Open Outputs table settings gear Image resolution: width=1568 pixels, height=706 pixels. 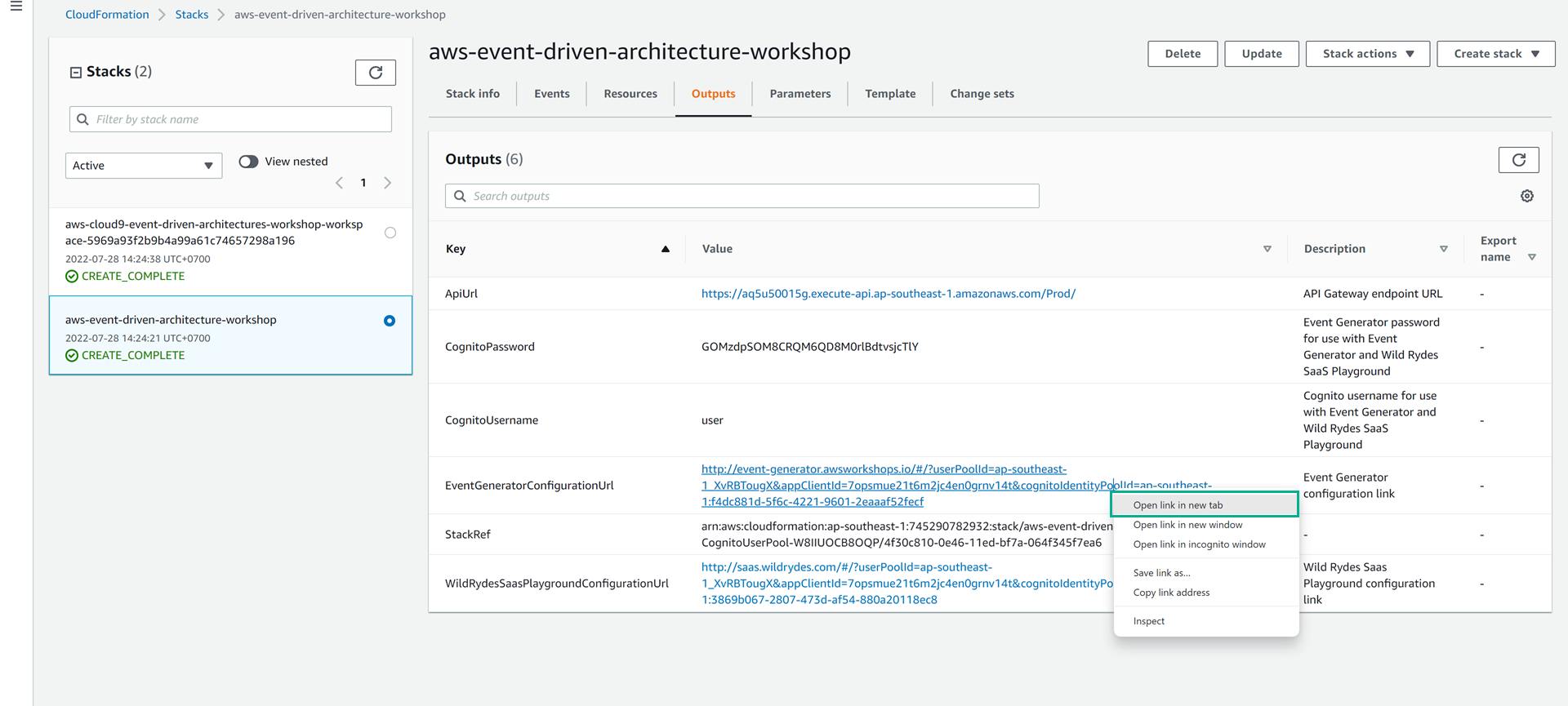[1527, 196]
